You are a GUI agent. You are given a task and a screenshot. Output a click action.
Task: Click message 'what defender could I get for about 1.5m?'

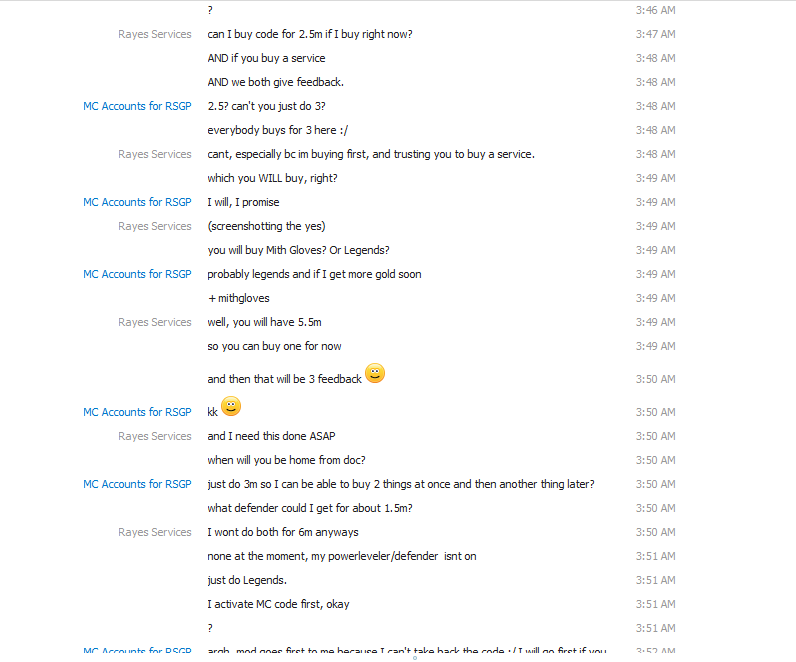tap(310, 508)
